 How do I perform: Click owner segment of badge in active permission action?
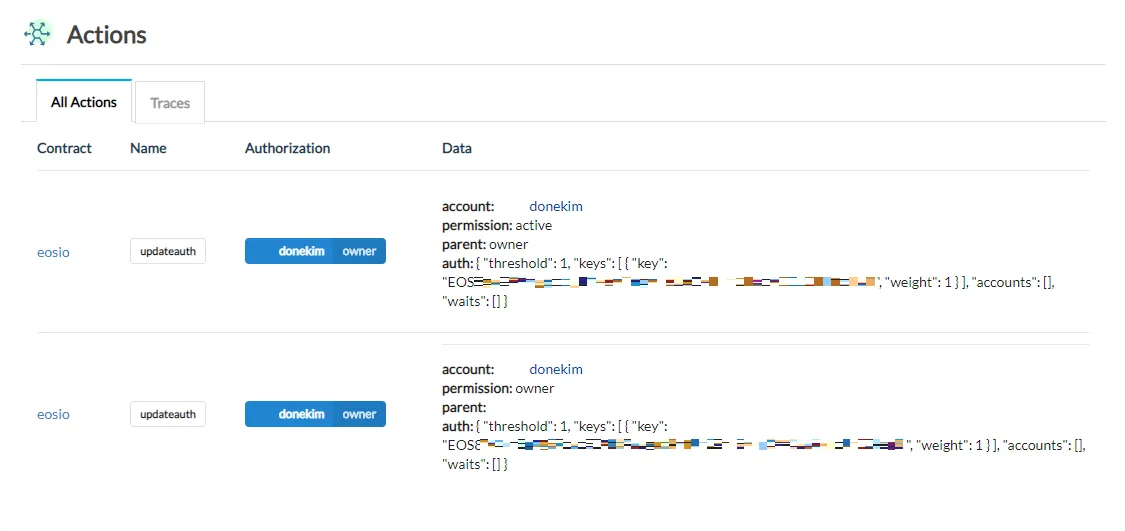(x=359, y=251)
